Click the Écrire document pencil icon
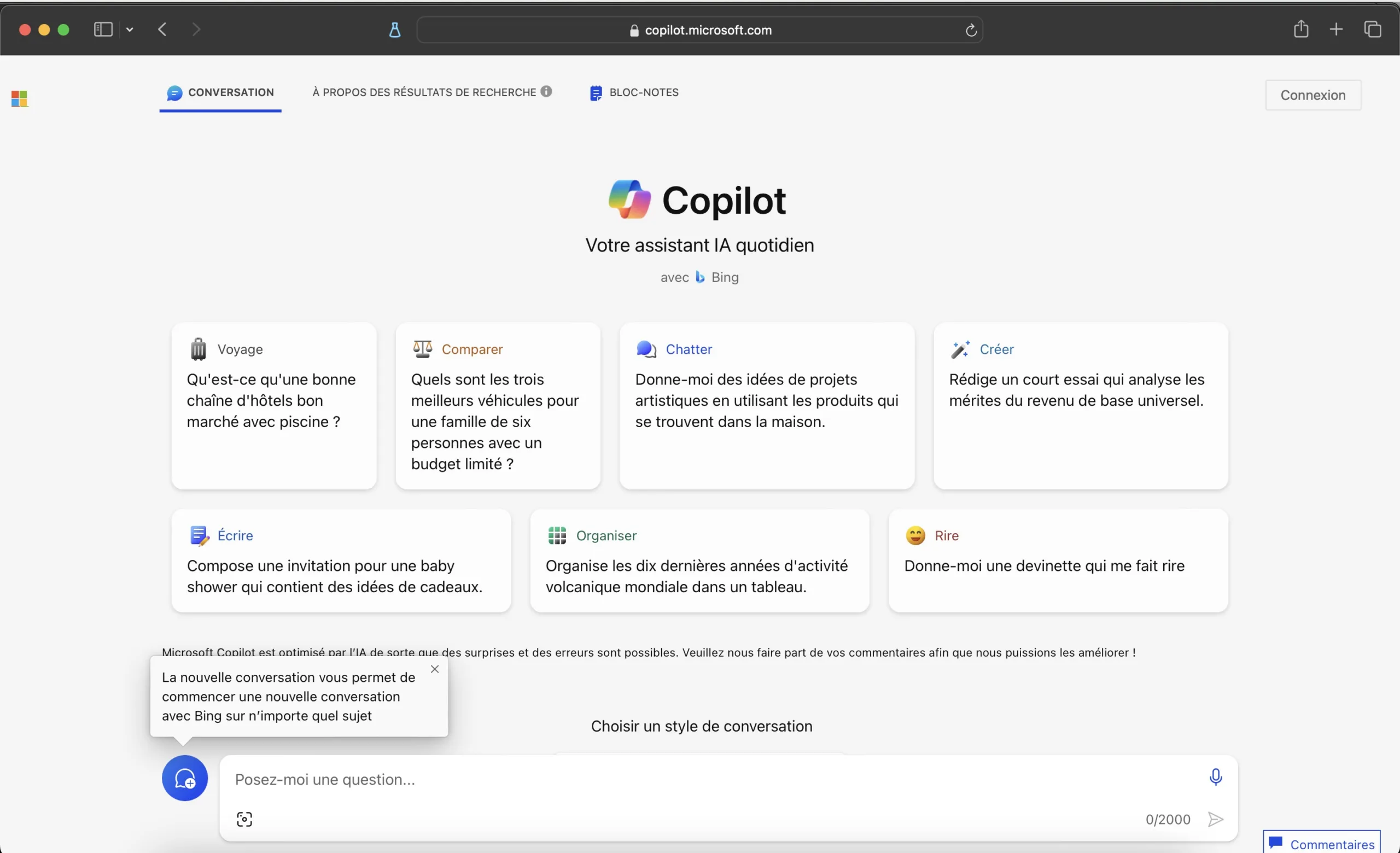1400x853 pixels. [200, 535]
